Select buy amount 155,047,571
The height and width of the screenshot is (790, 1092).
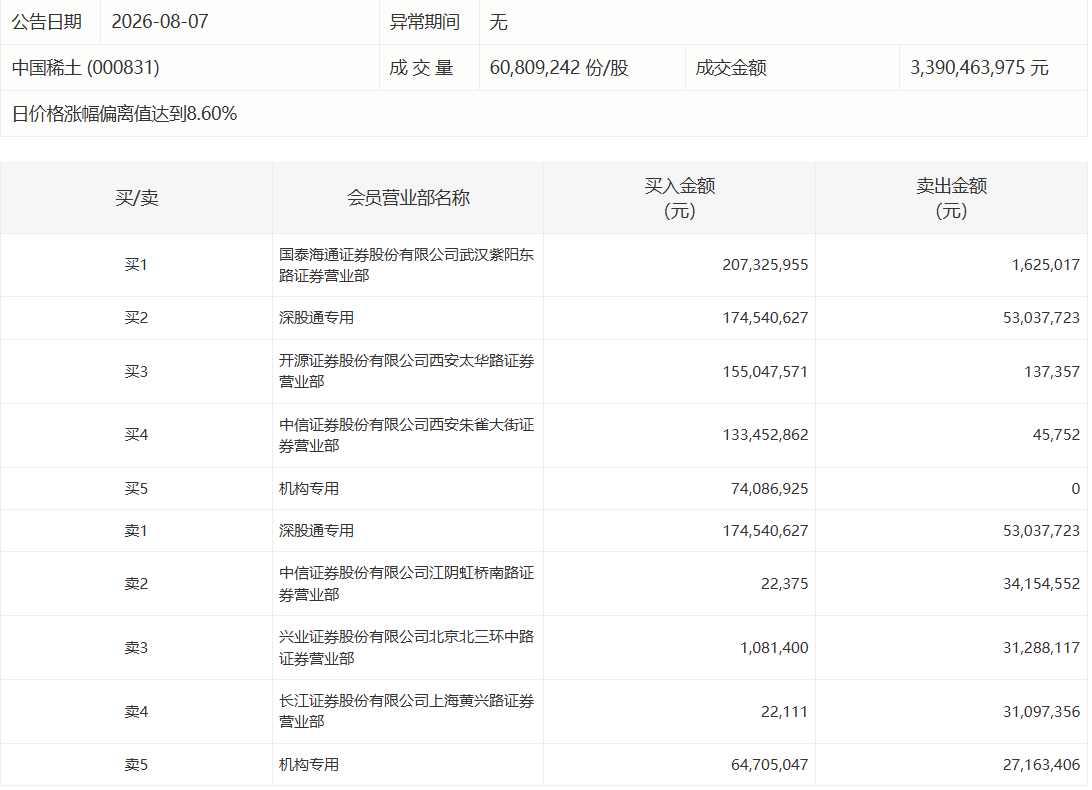tap(765, 371)
